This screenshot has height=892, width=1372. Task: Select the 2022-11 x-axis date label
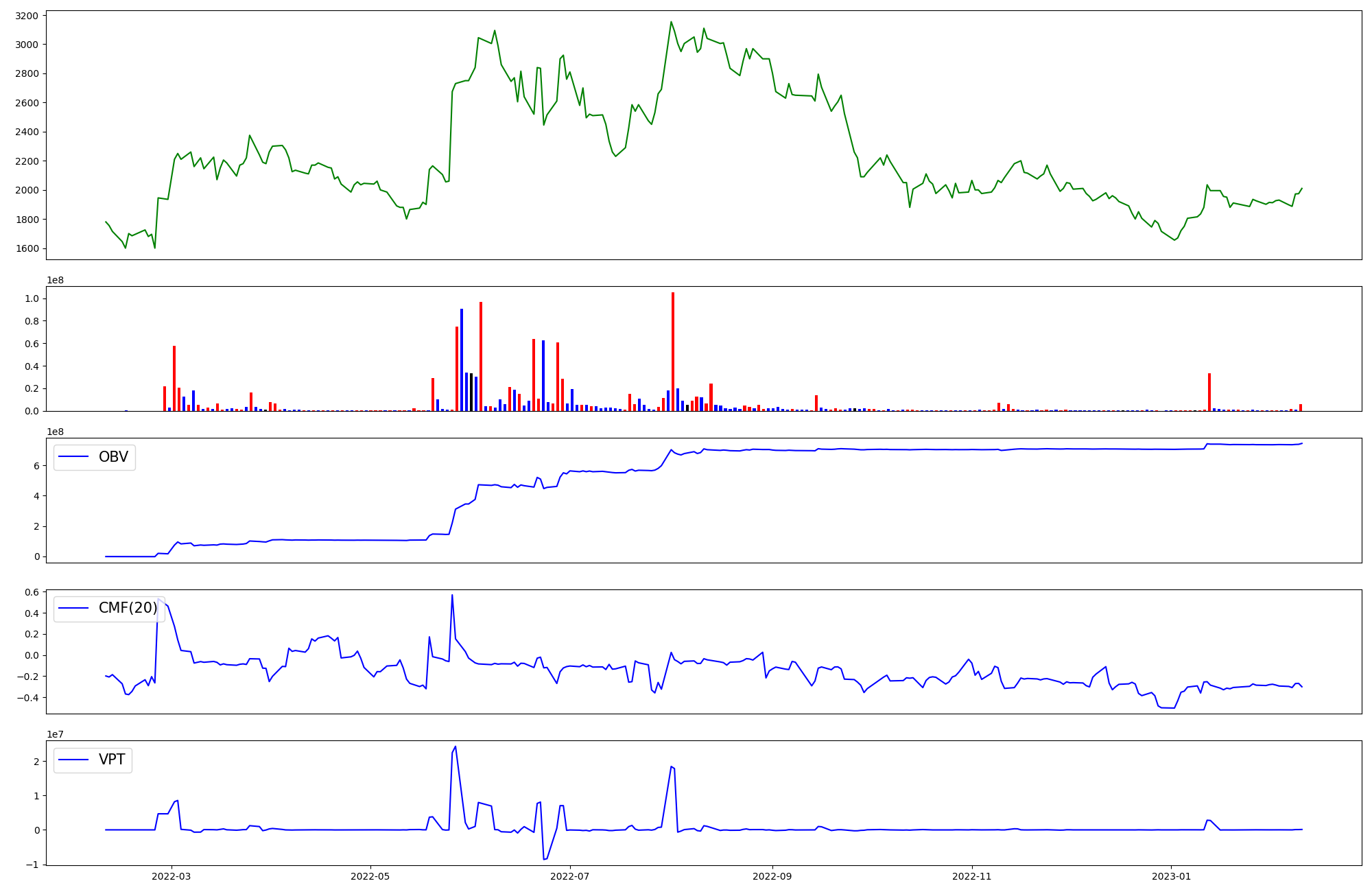[972, 876]
